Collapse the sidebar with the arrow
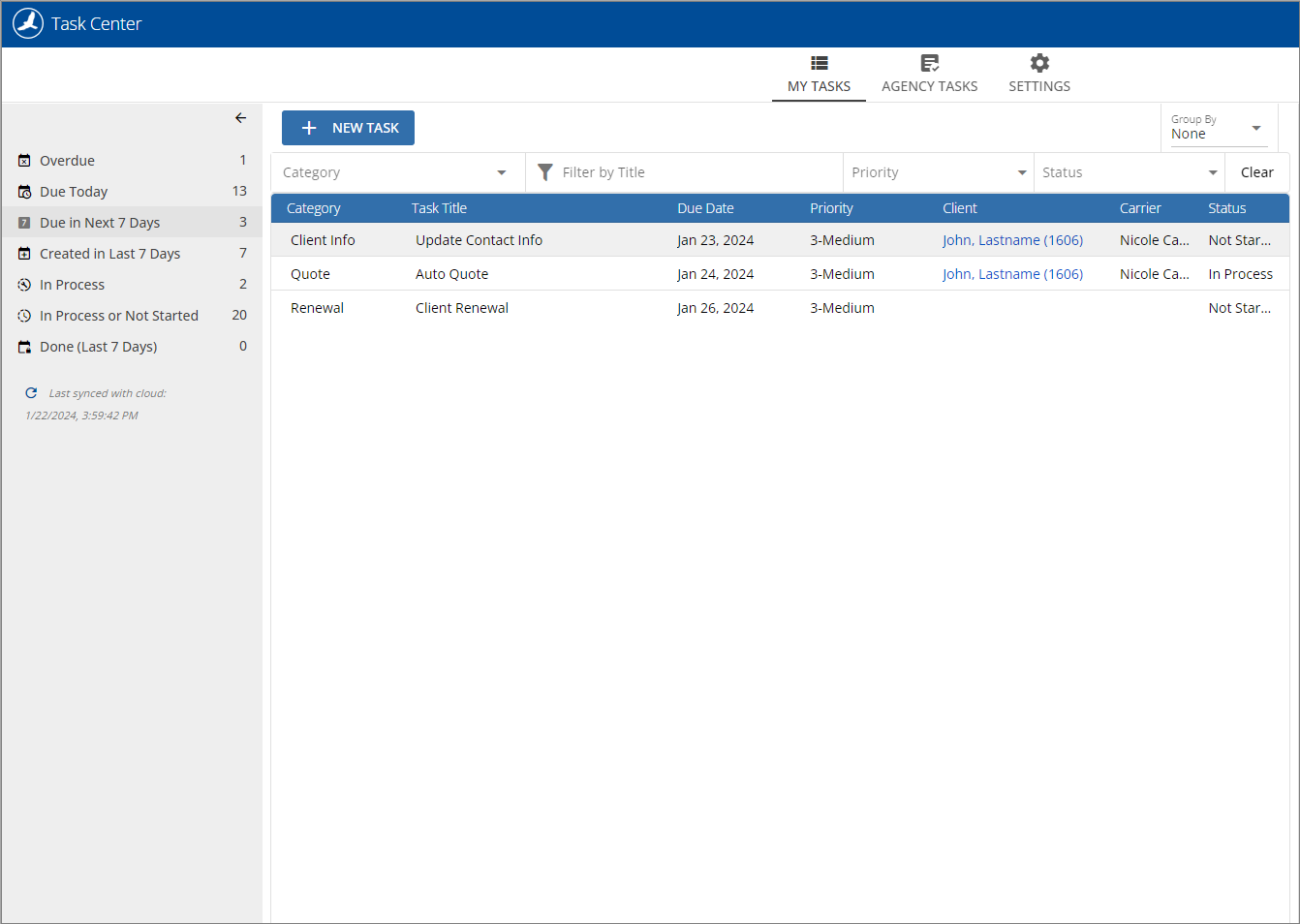The width and height of the screenshot is (1300, 924). pos(240,117)
